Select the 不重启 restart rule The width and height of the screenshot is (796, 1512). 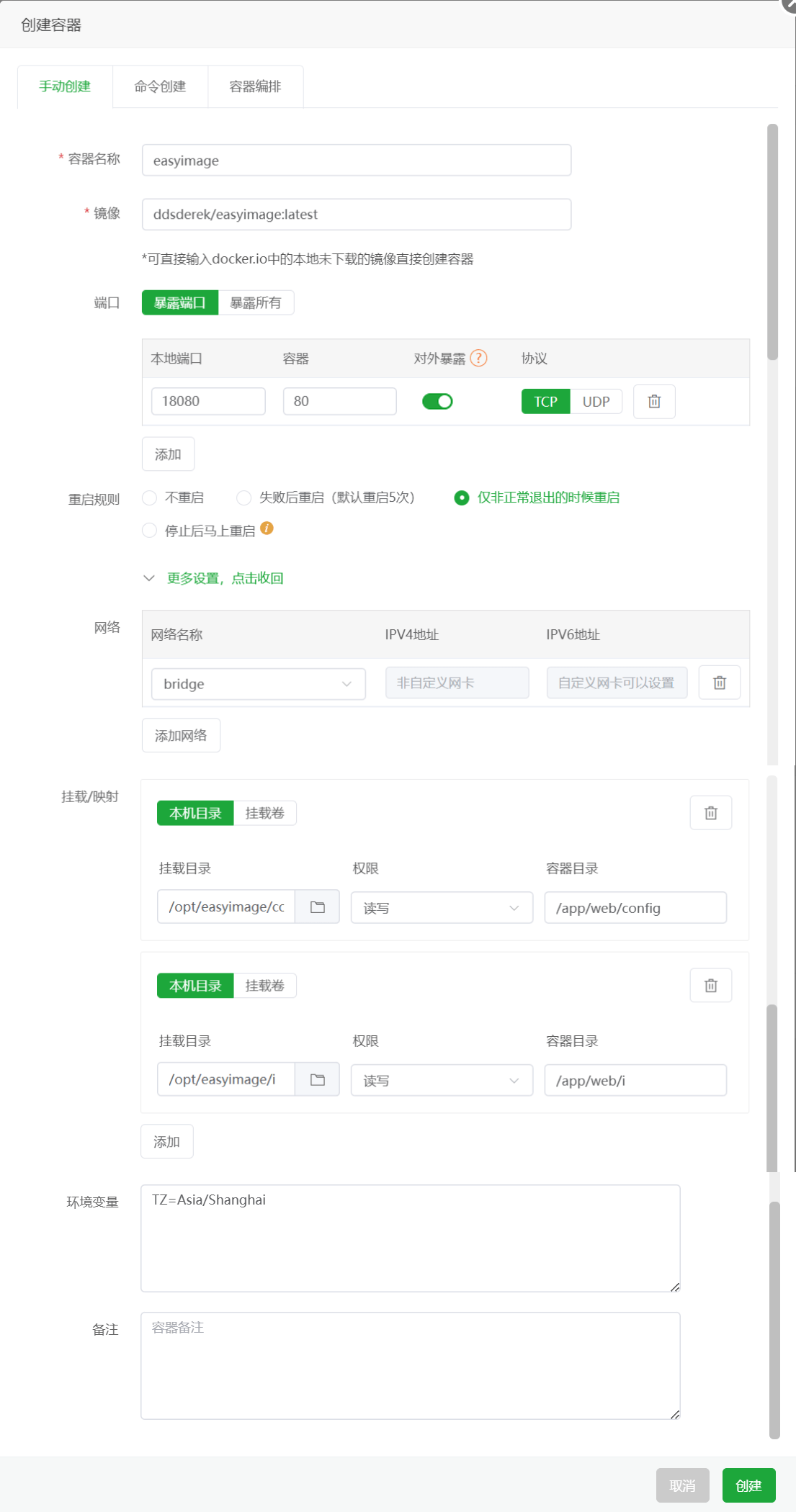click(x=150, y=498)
